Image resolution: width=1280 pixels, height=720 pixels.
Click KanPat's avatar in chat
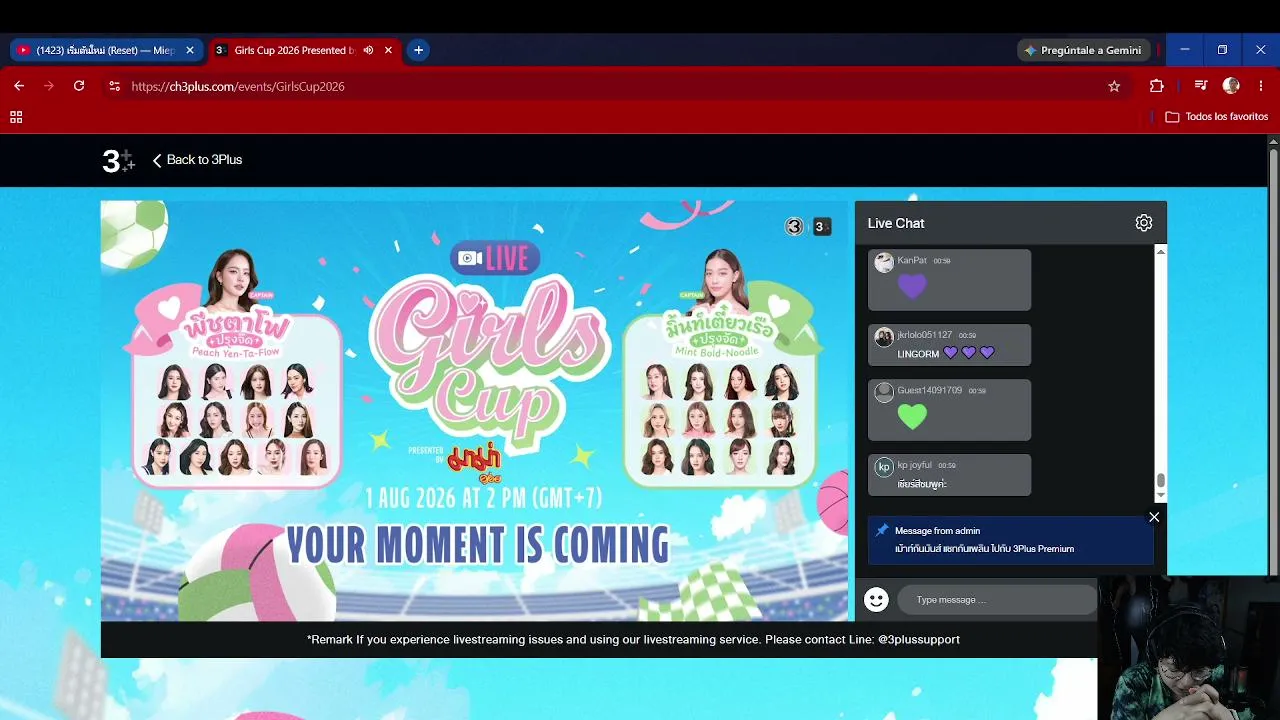click(x=884, y=262)
